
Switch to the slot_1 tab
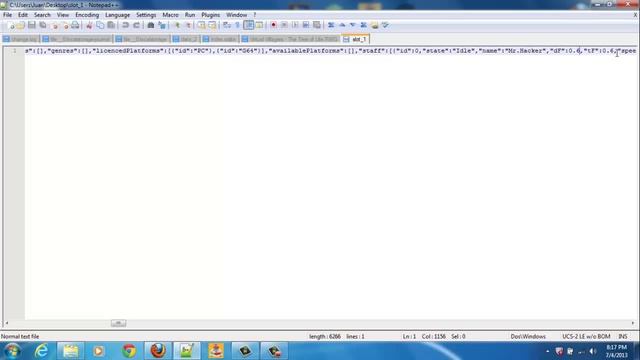coord(356,39)
